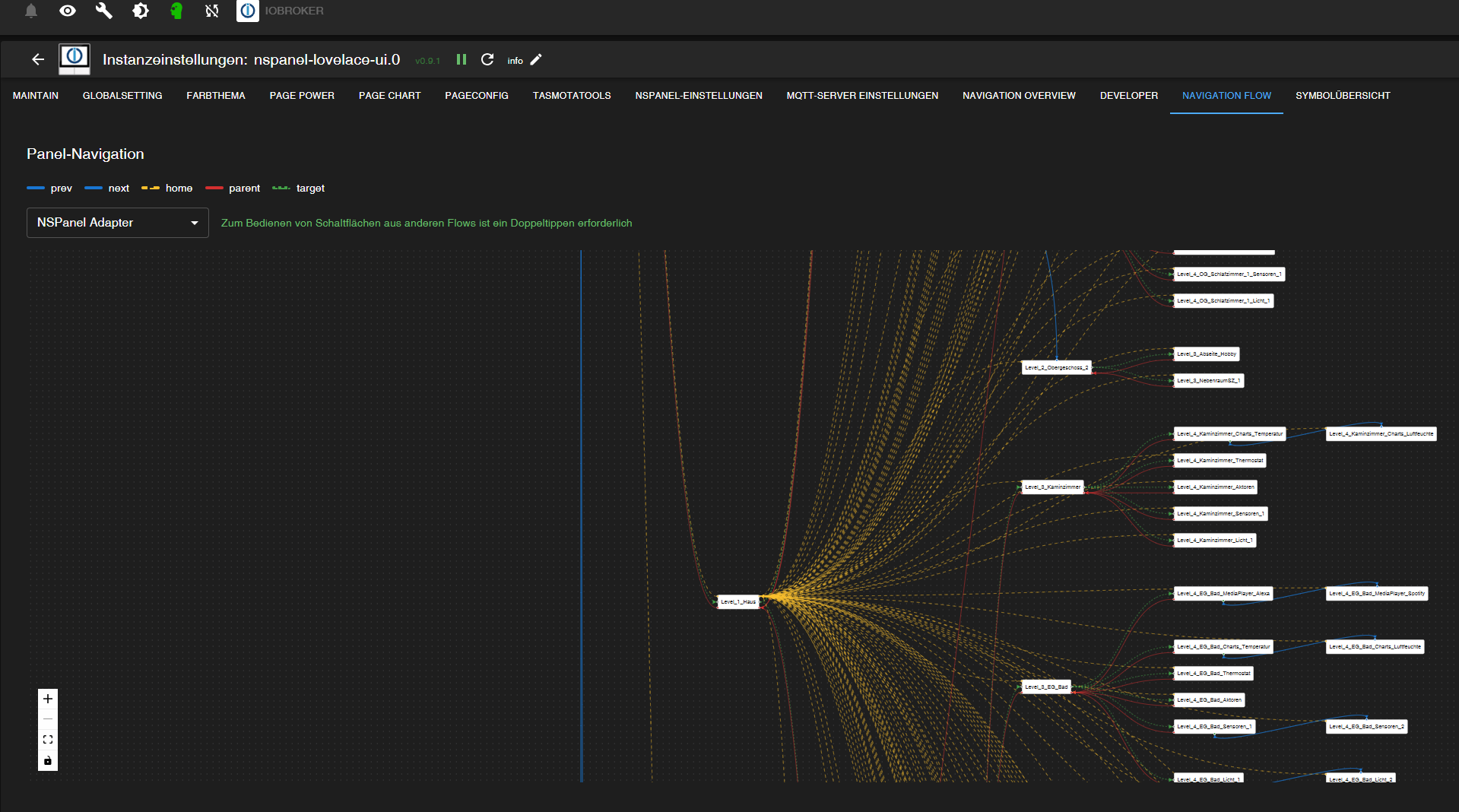Click the notification bell icon
Image resolution: width=1459 pixels, height=812 pixels.
click(31, 11)
